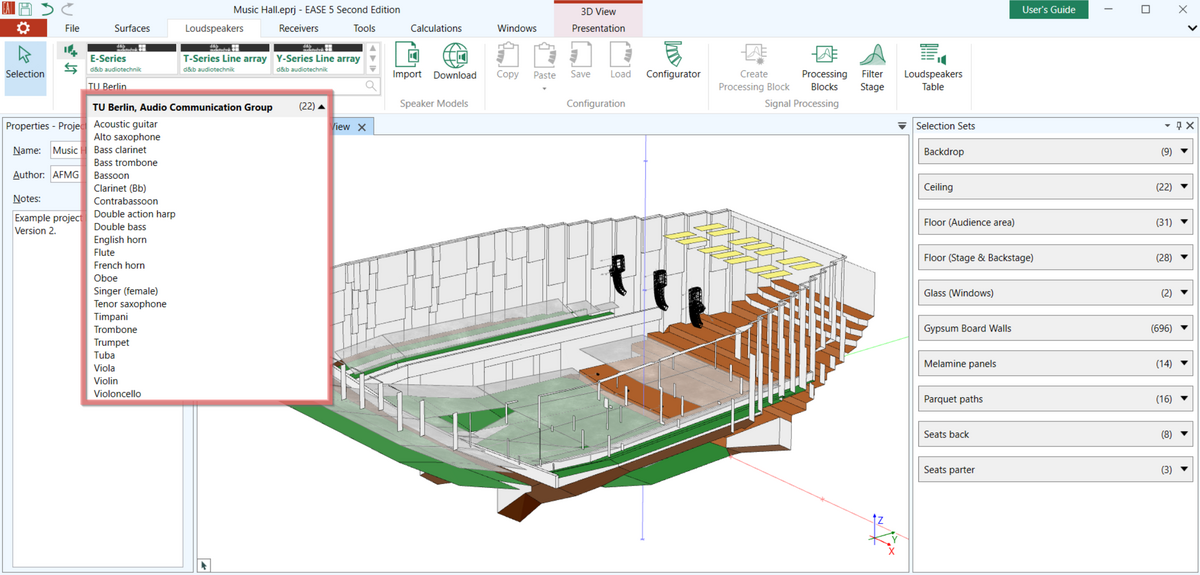
Task: Open the loudspeaker Configurator
Action: 673,61
